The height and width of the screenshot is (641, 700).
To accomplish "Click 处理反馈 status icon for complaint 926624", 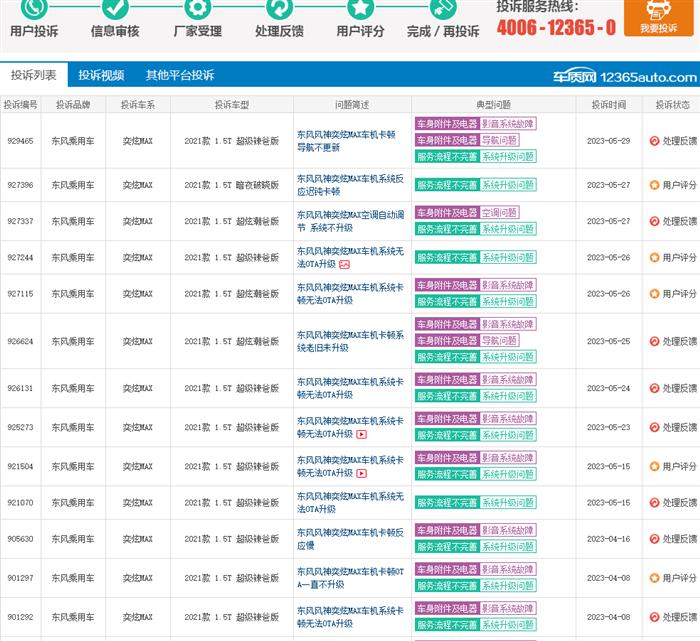I will pyautogui.click(x=654, y=341).
